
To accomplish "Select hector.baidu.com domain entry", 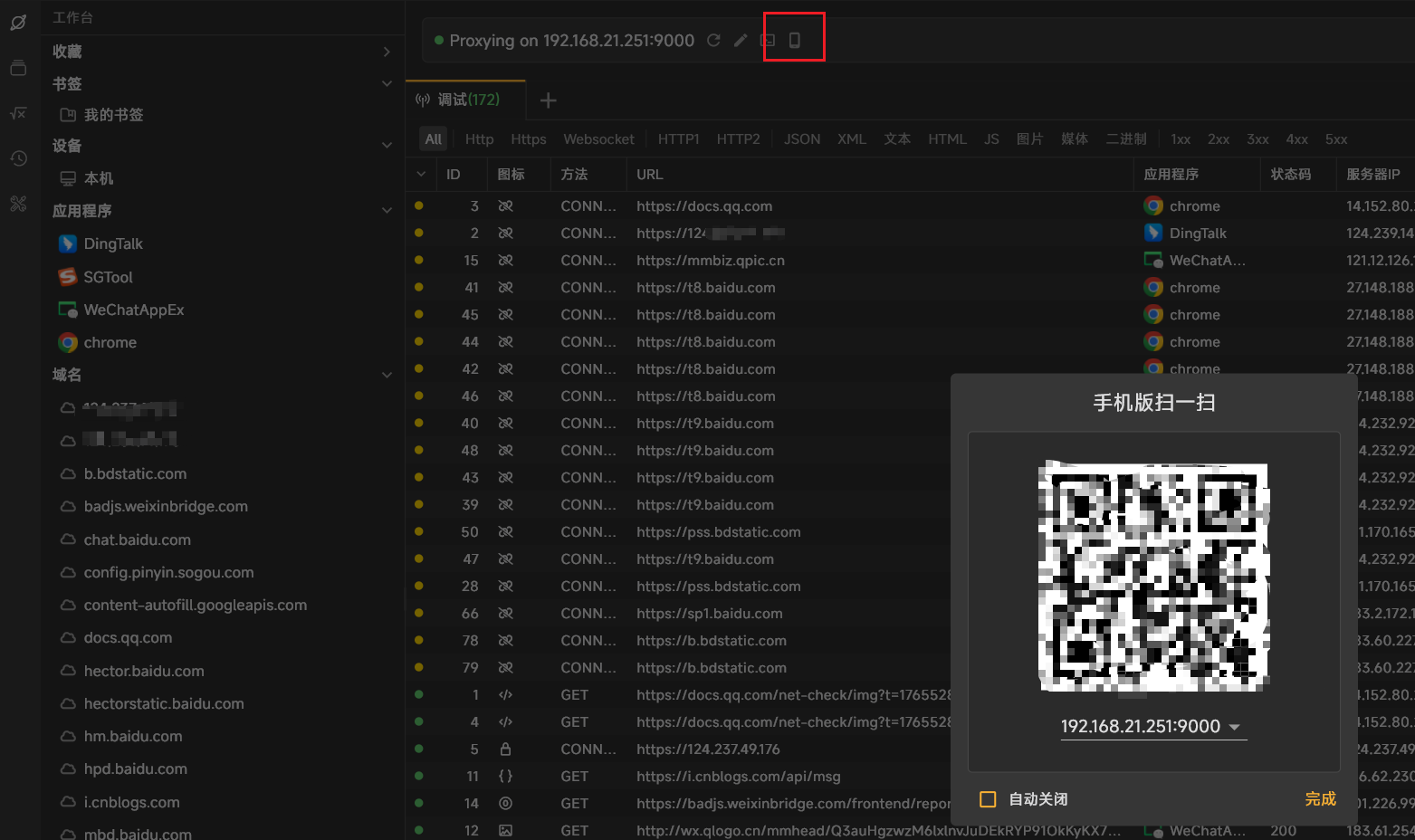I will 143,671.
